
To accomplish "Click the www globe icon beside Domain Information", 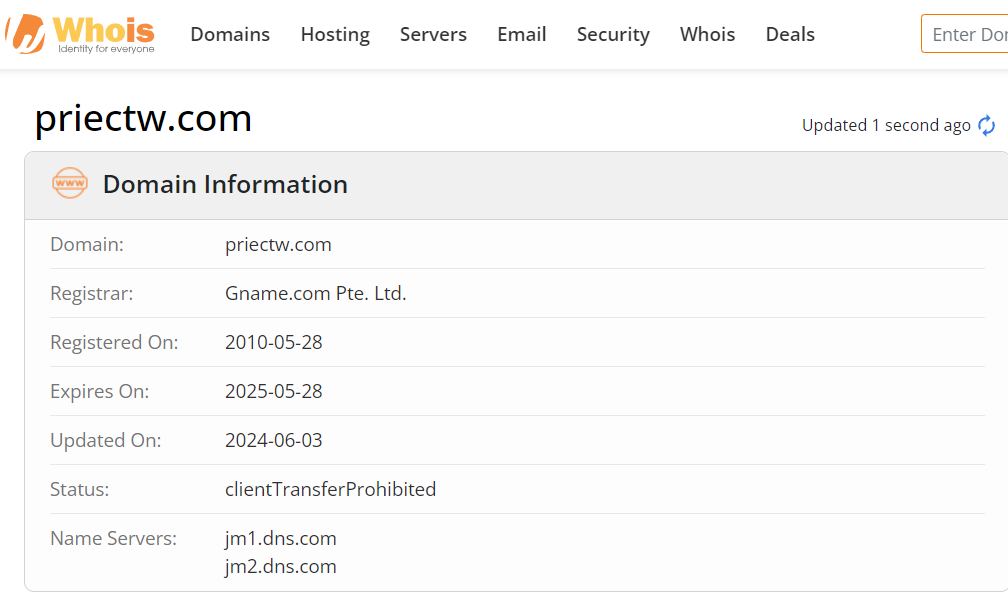I will (x=69, y=183).
